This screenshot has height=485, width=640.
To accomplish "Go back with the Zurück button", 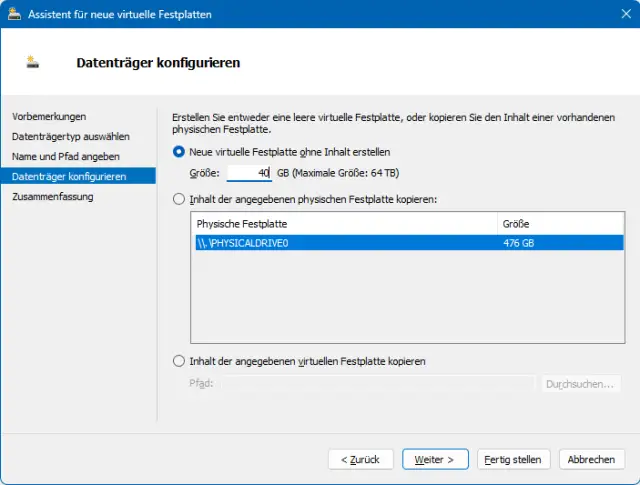I will pyautogui.click(x=360, y=459).
